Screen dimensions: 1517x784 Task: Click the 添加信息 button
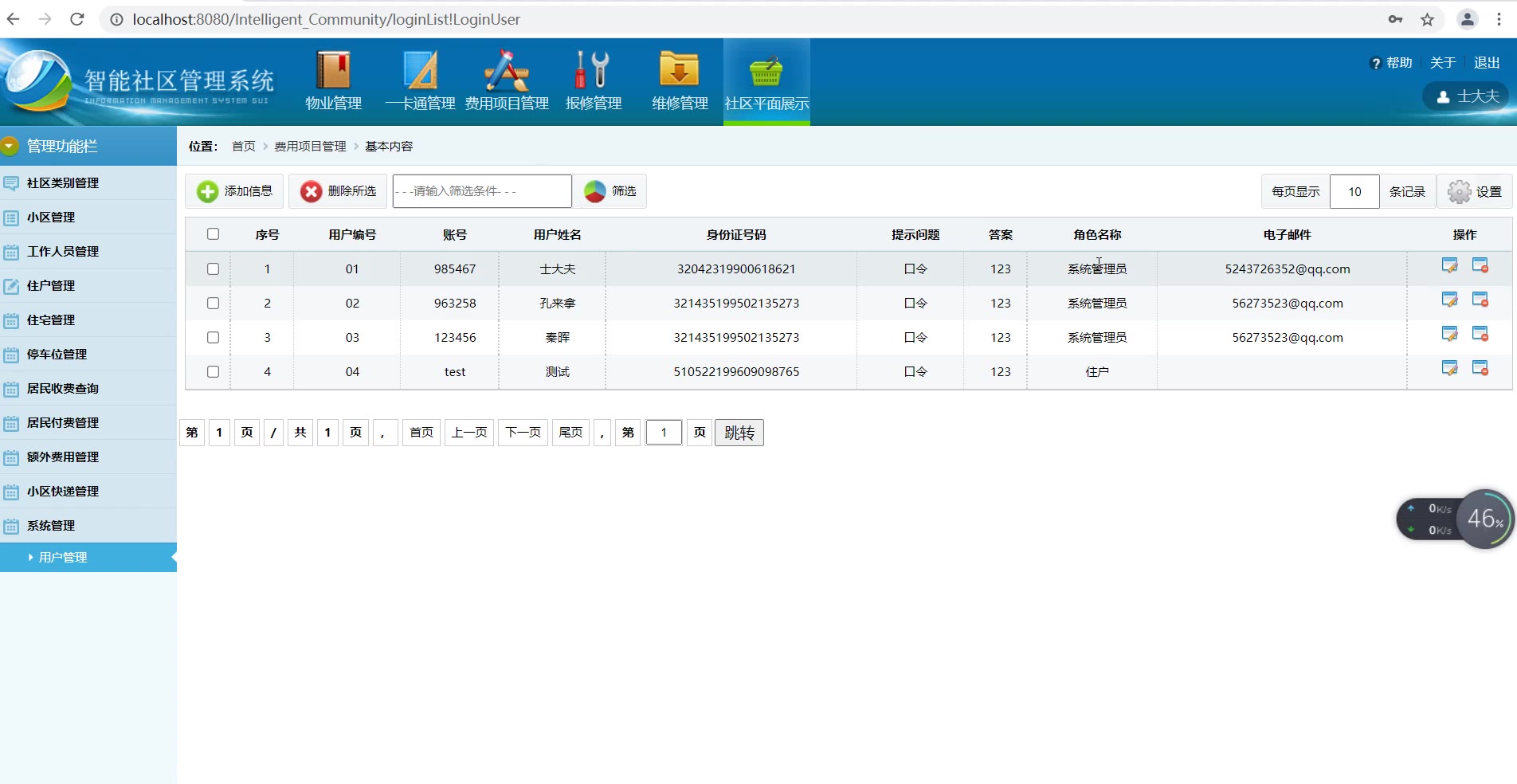pyautogui.click(x=234, y=191)
